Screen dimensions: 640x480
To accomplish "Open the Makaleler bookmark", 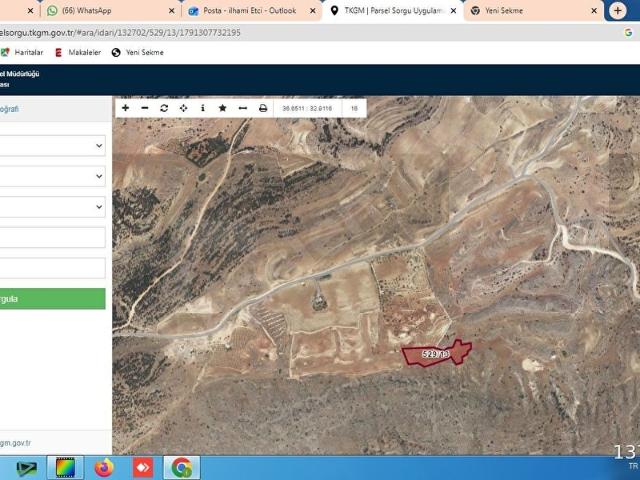I will point(78,52).
